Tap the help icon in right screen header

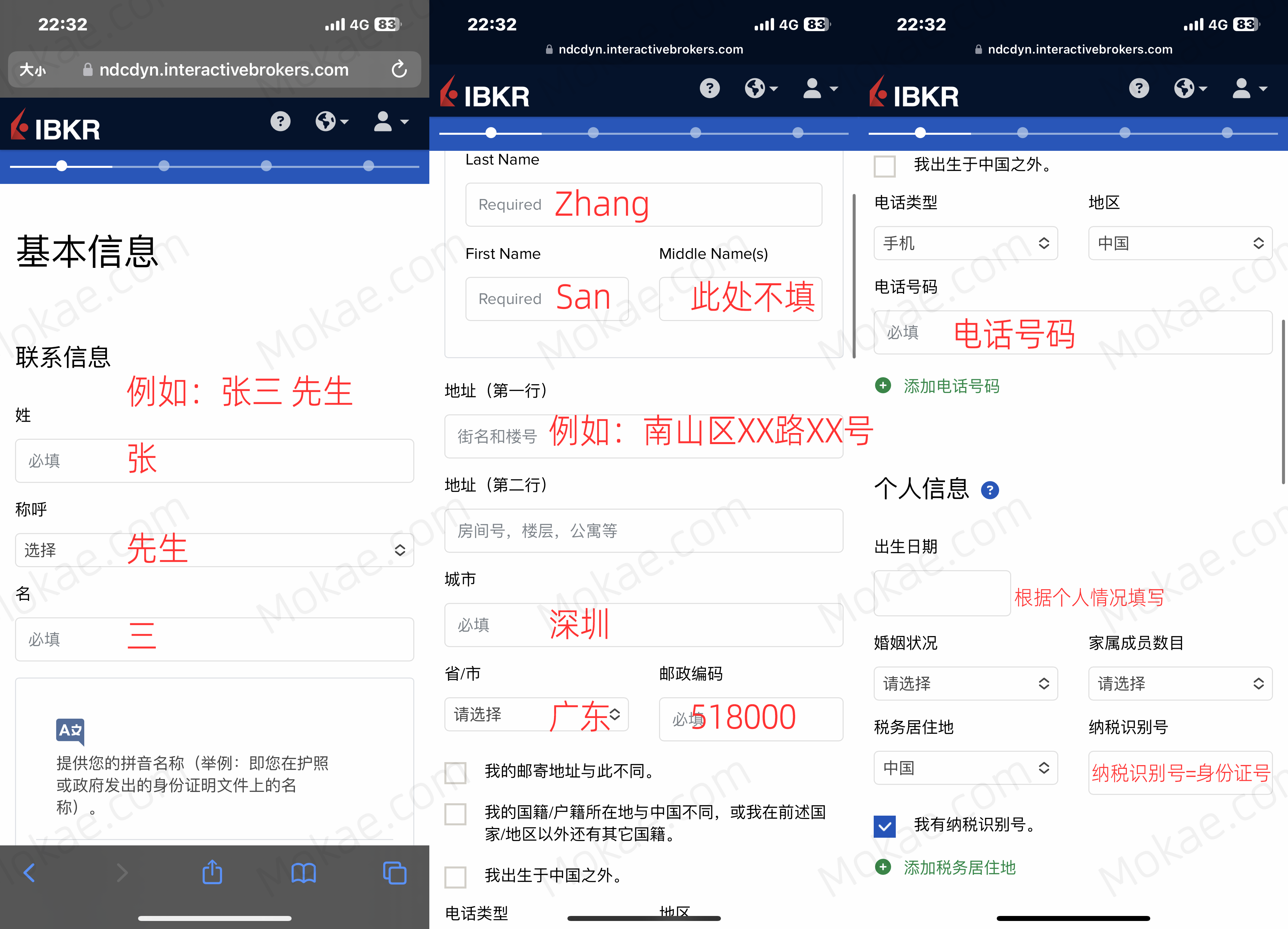[x=1139, y=88]
